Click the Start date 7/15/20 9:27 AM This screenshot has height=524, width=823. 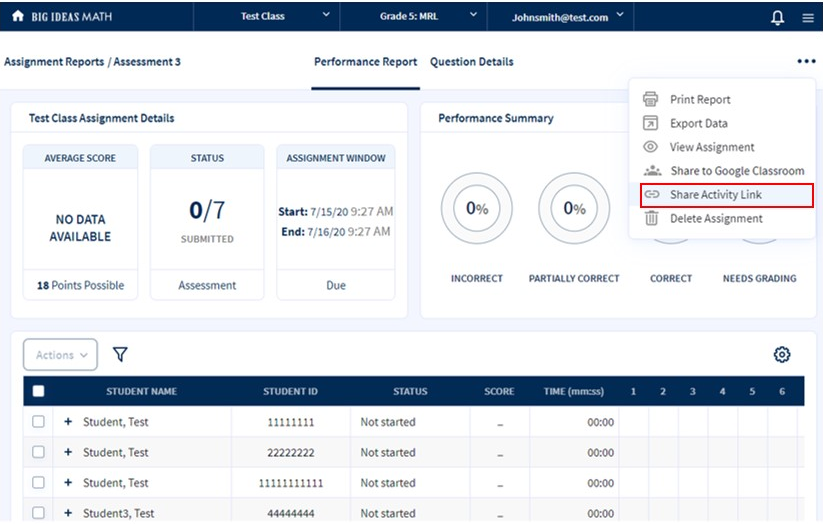[x=336, y=212]
